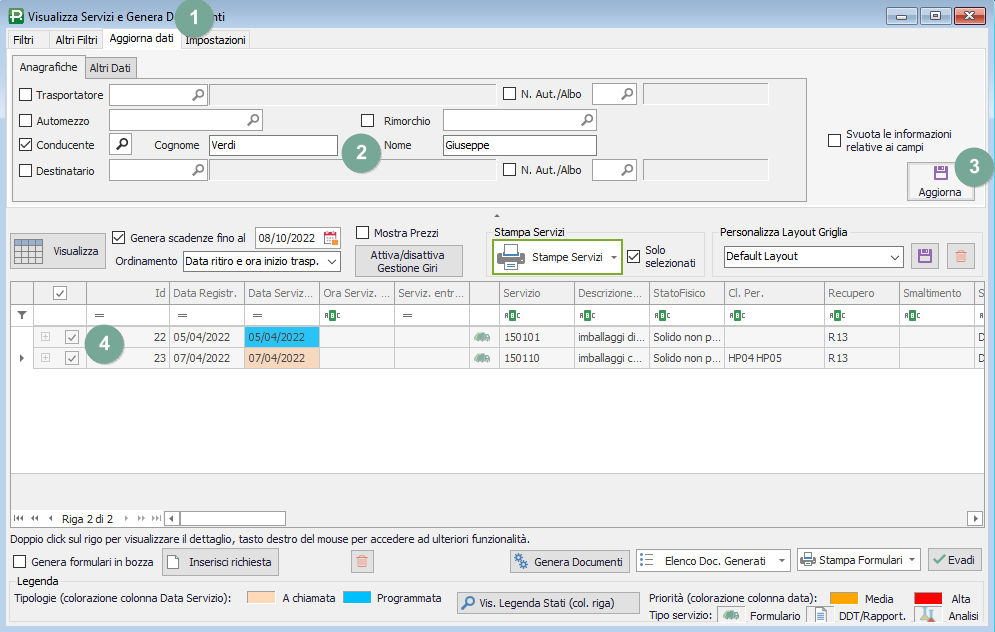Open calendar picker next to 08/10/2022
The width and height of the screenshot is (995, 632).
pos(331,238)
